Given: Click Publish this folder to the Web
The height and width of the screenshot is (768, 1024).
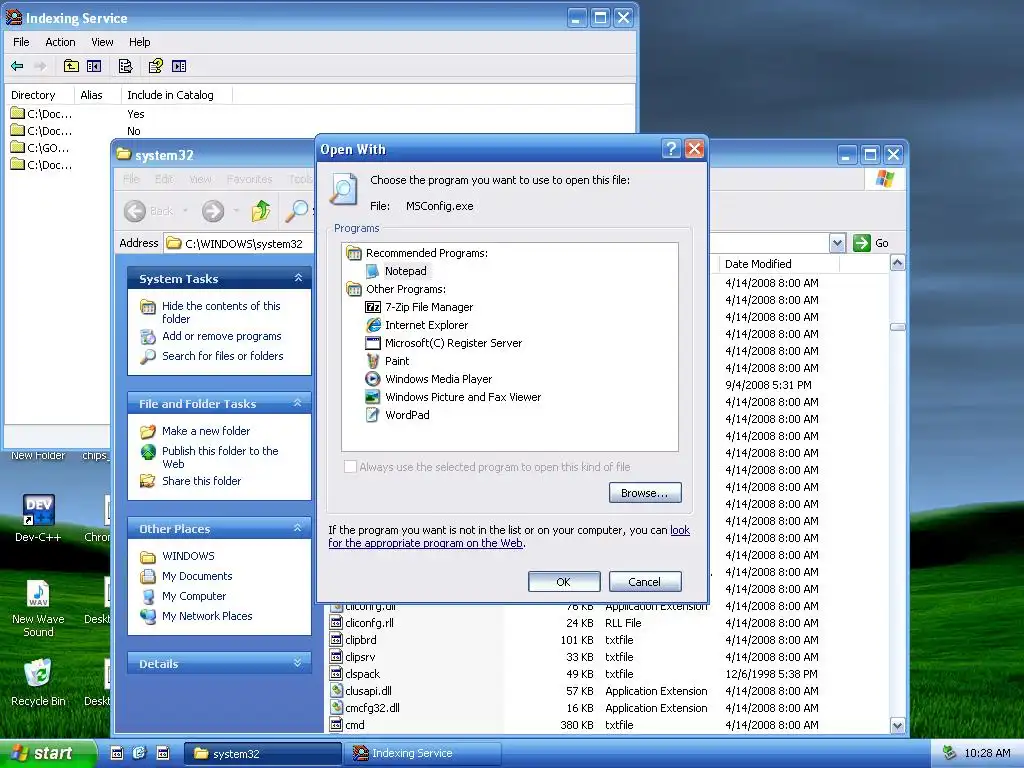Looking at the screenshot, I should point(220,457).
